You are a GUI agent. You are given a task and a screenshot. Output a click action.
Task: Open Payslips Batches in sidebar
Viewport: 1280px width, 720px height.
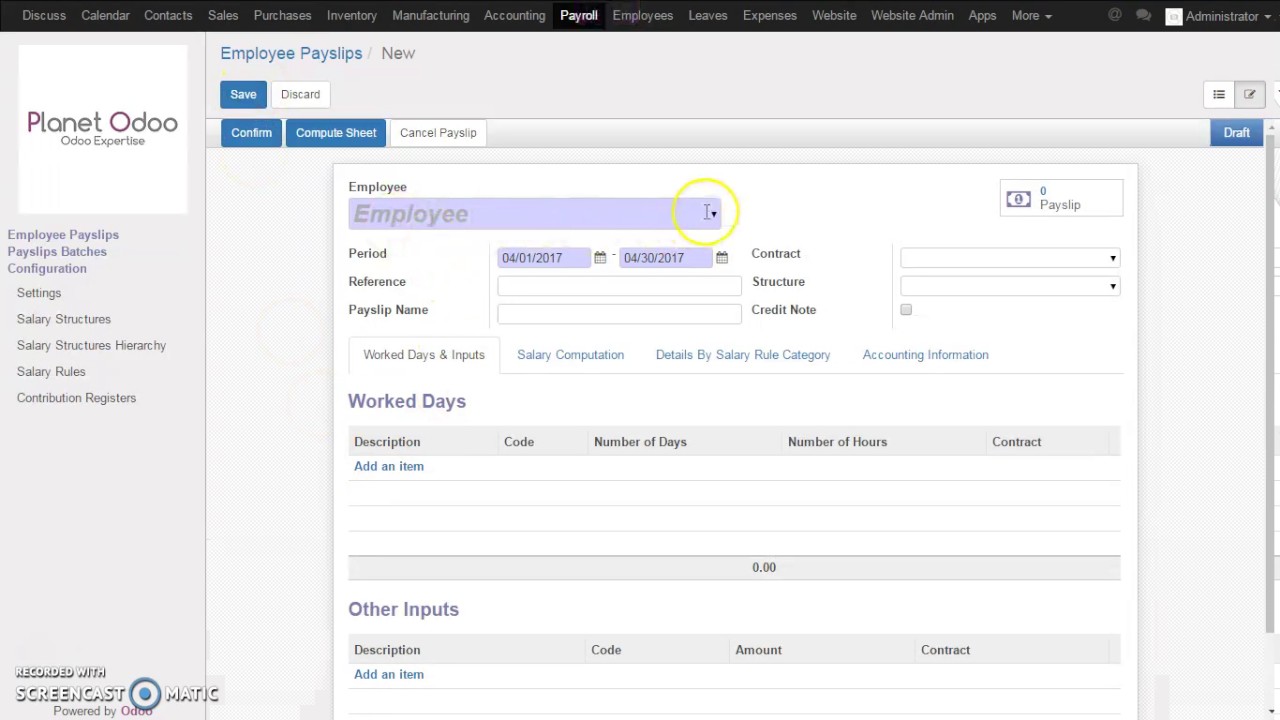(x=57, y=252)
